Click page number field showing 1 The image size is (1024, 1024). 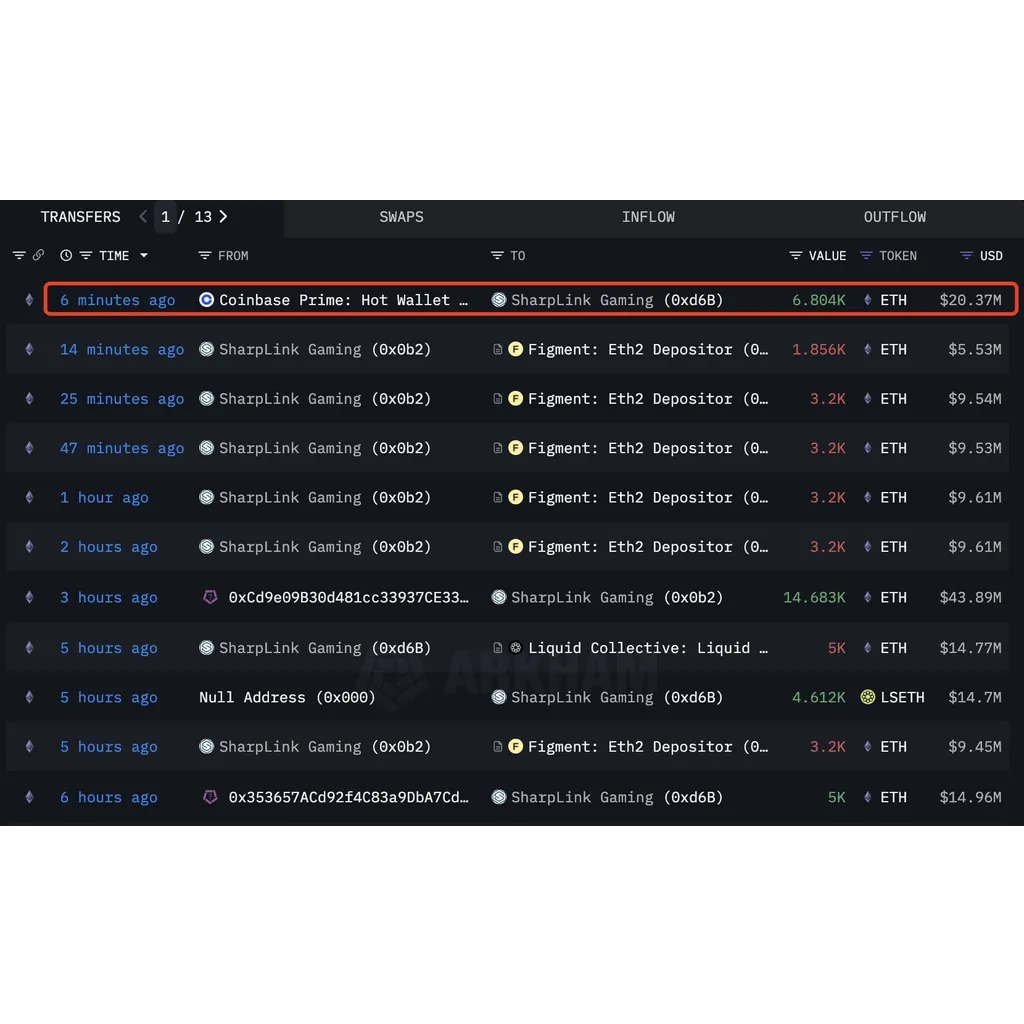(x=165, y=217)
